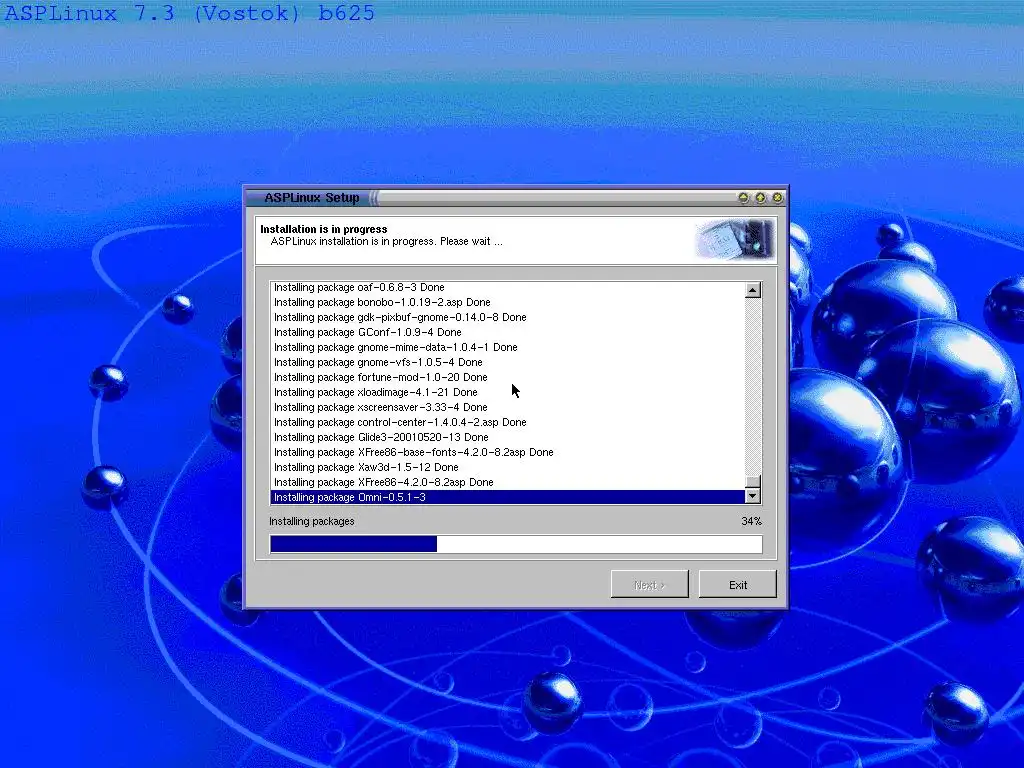Select the row 'gnome-vfs-1.0.5-4 Done'
Image resolution: width=1024 pixels, height=768 pixels.
click(x=507, y=362)
